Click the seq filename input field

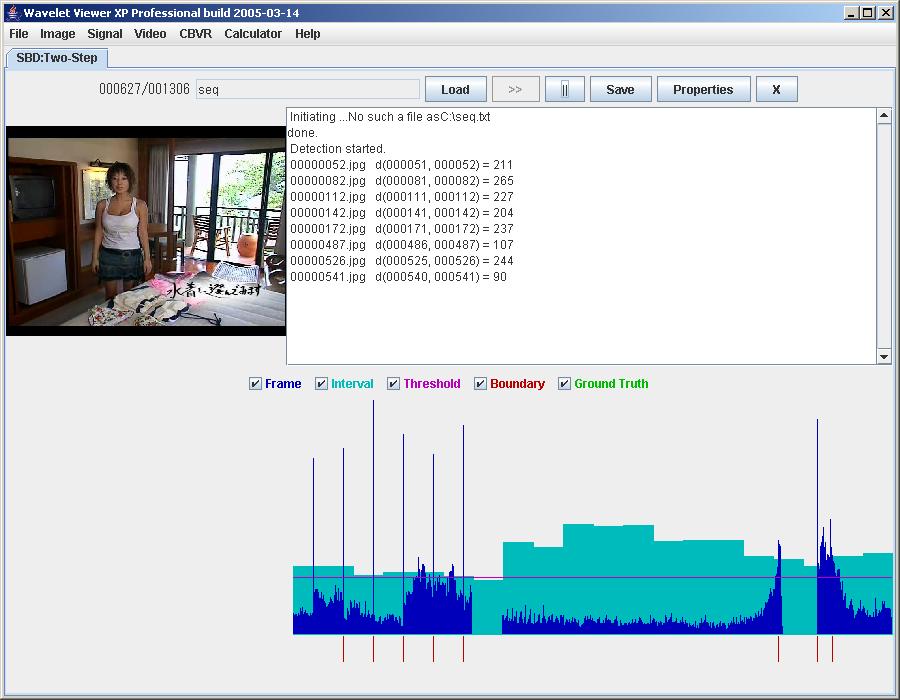coord(307,89)
